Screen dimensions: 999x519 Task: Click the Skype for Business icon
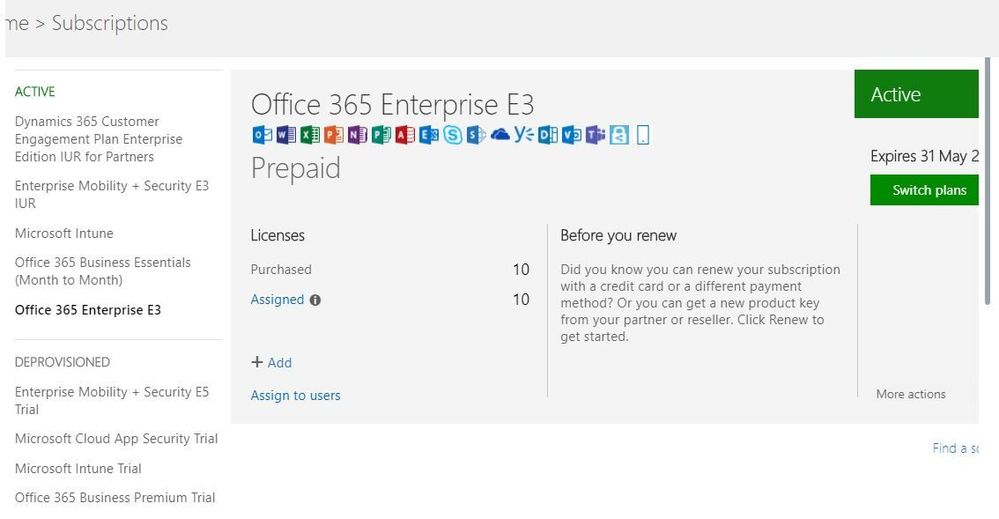pyautogui.click(x=452, y=135)
